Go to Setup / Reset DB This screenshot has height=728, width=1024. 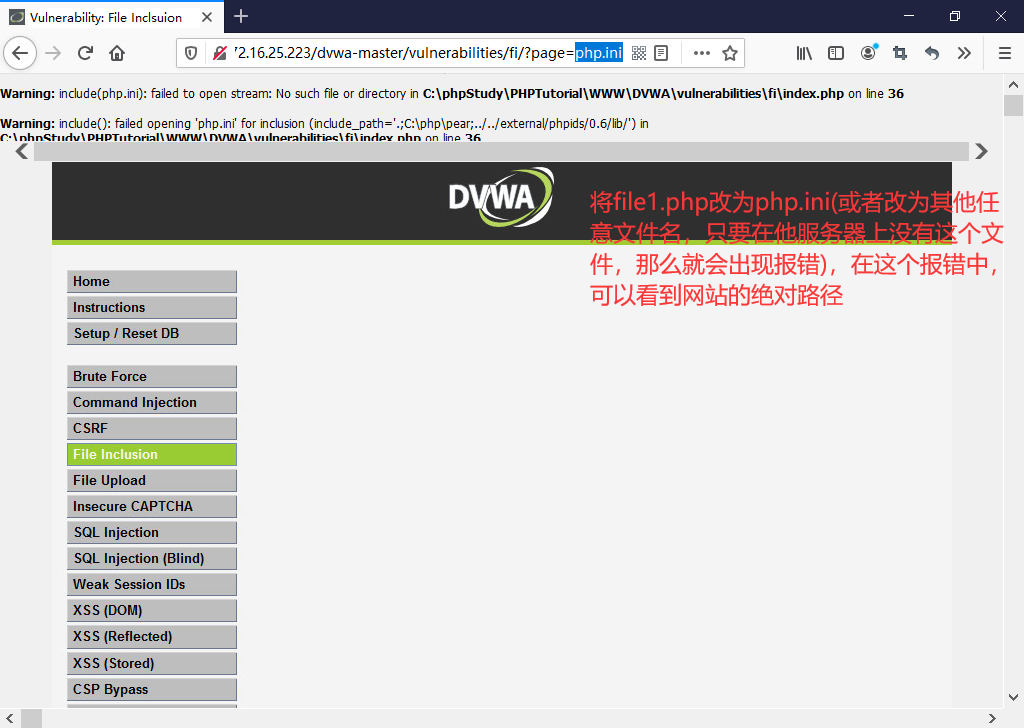coord(152,334)
